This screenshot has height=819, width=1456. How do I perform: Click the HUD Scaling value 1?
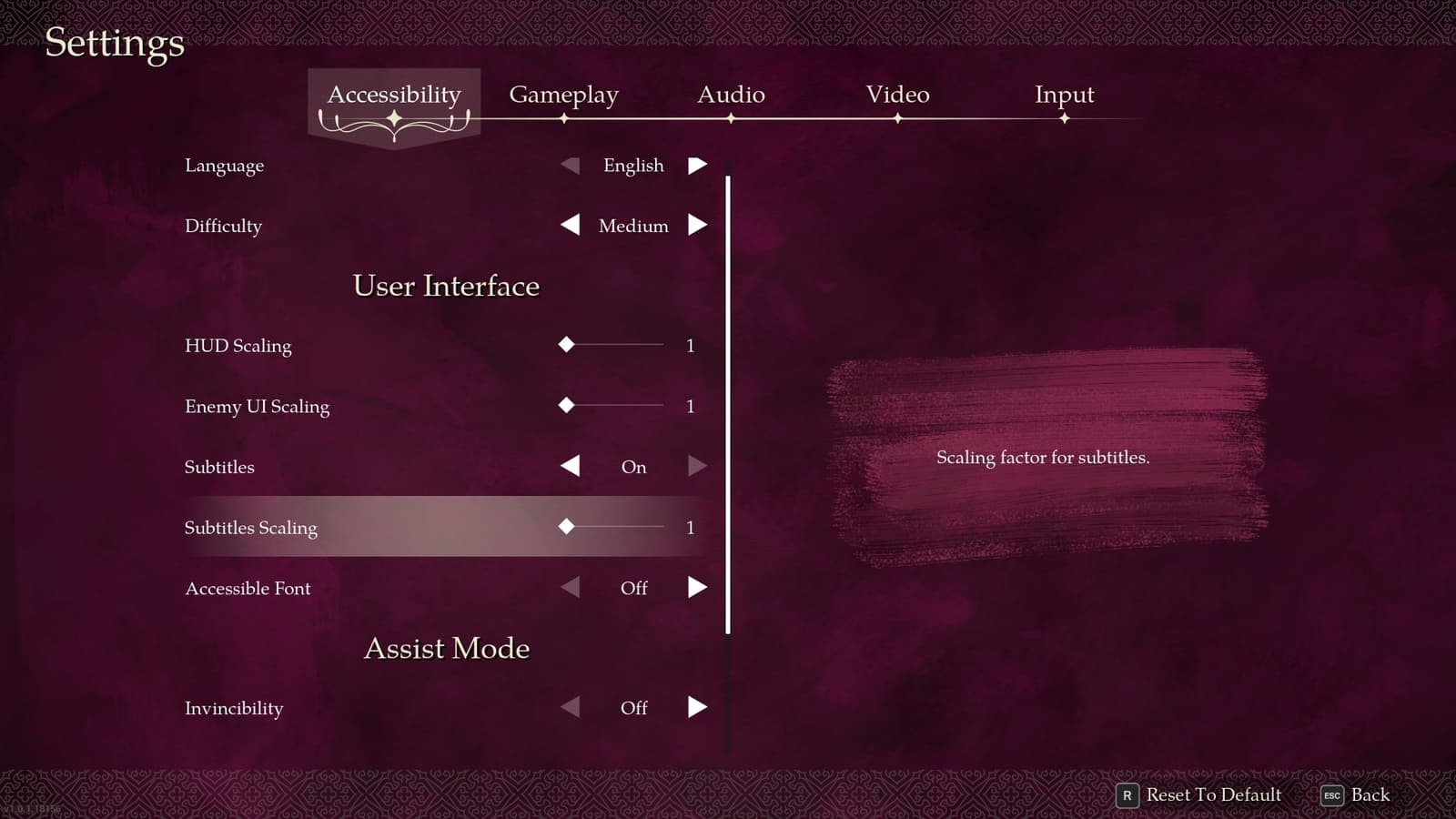pyautogui.click(x=690, y=346)
